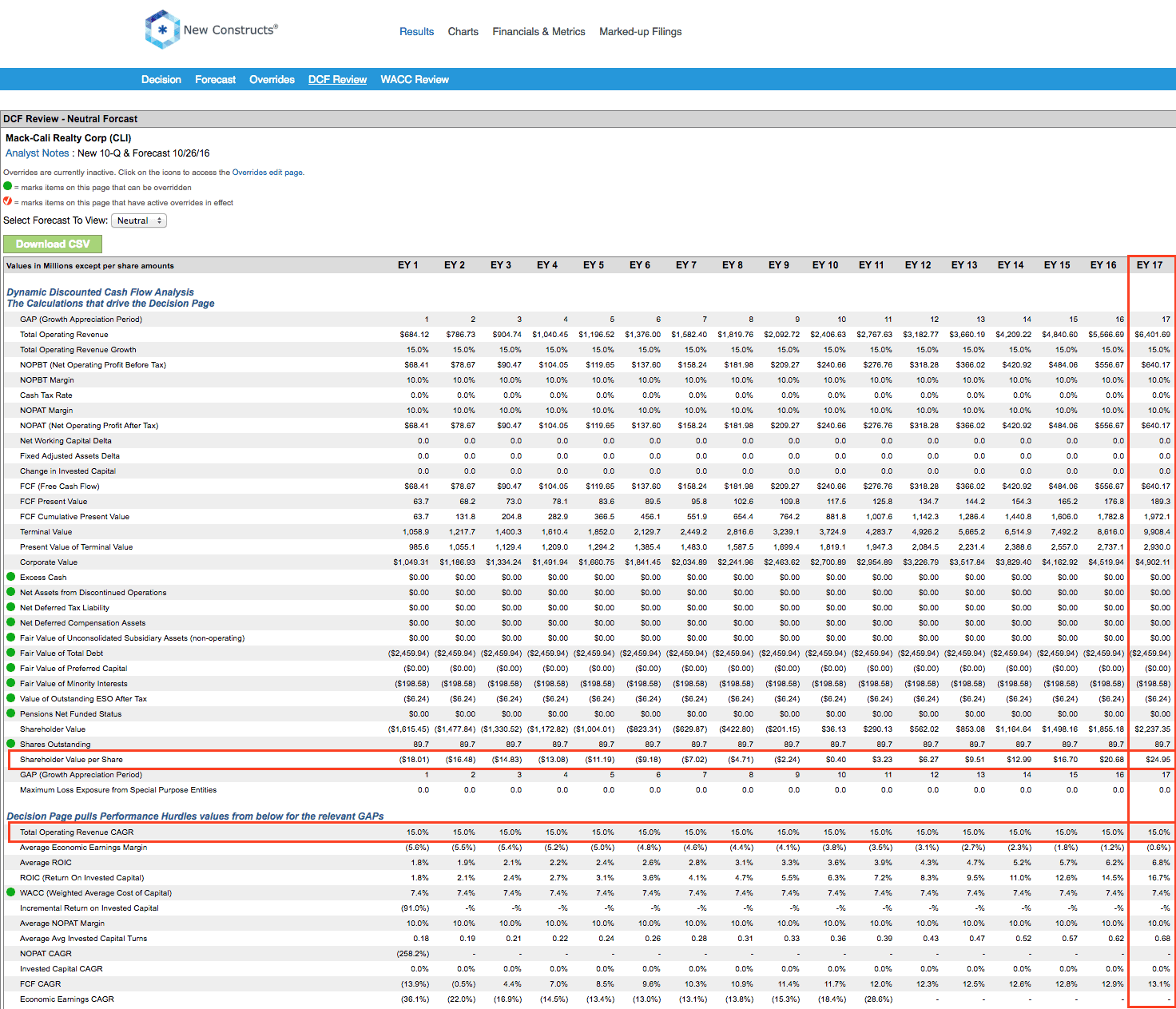Viewport: 1176px width, 1009px height.
Task: Click green override icon for Pensions Net Funded Status
Action: (11, 713)
